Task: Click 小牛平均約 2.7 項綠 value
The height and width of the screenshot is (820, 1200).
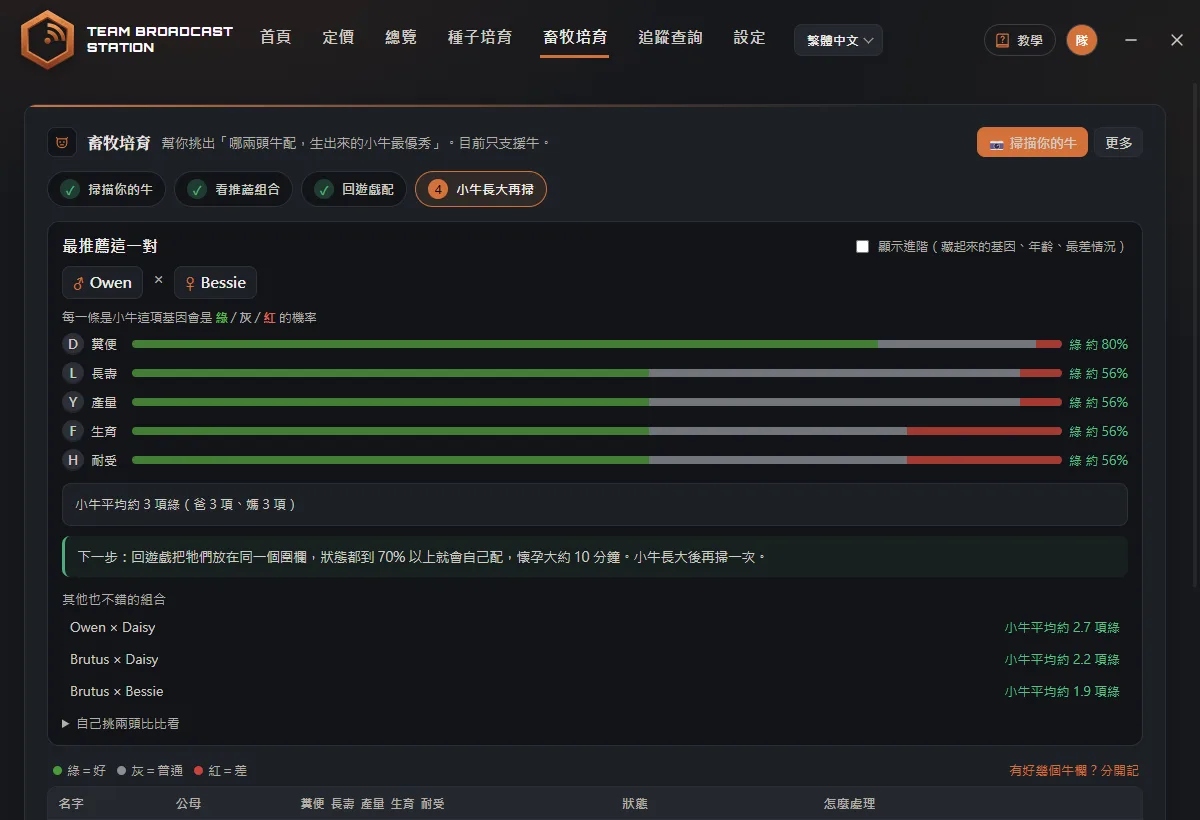Action: click(x=1062, y=628)
